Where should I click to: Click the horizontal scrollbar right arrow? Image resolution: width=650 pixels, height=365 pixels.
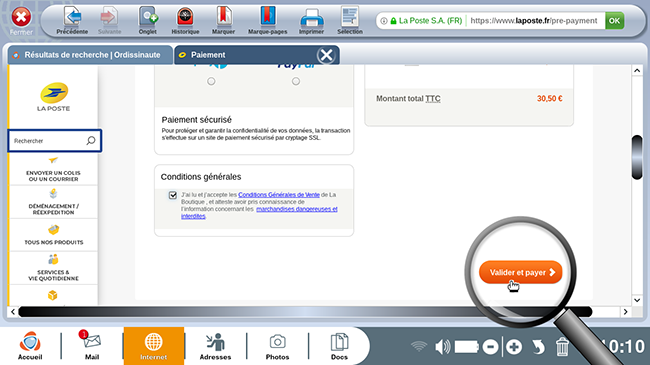click(x=626, y=311)
